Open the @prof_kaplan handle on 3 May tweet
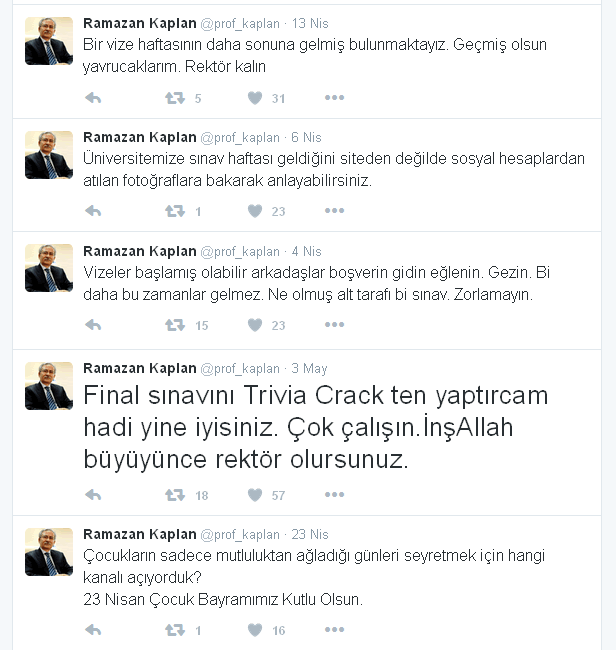The image size is (616, 650). click(240, 369)
